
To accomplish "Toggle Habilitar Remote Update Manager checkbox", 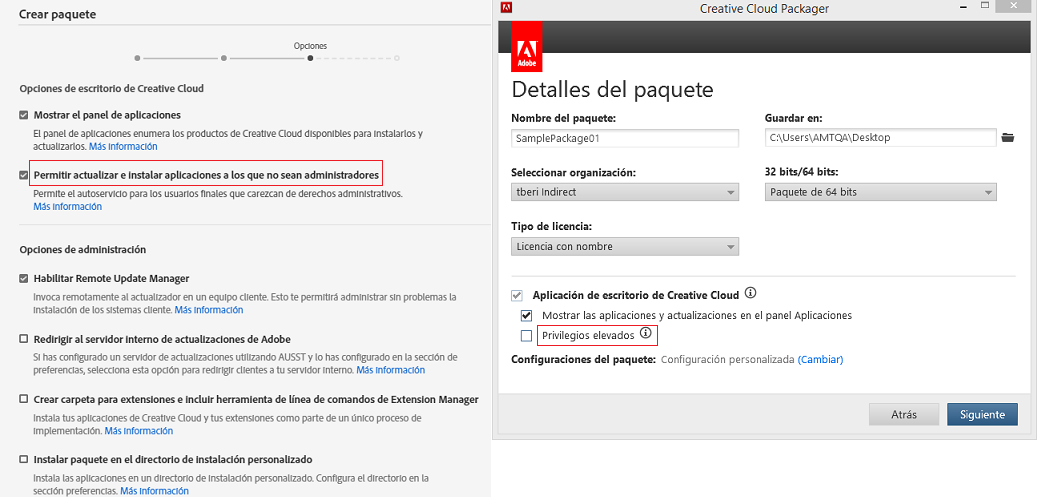I will click(24, 278).
